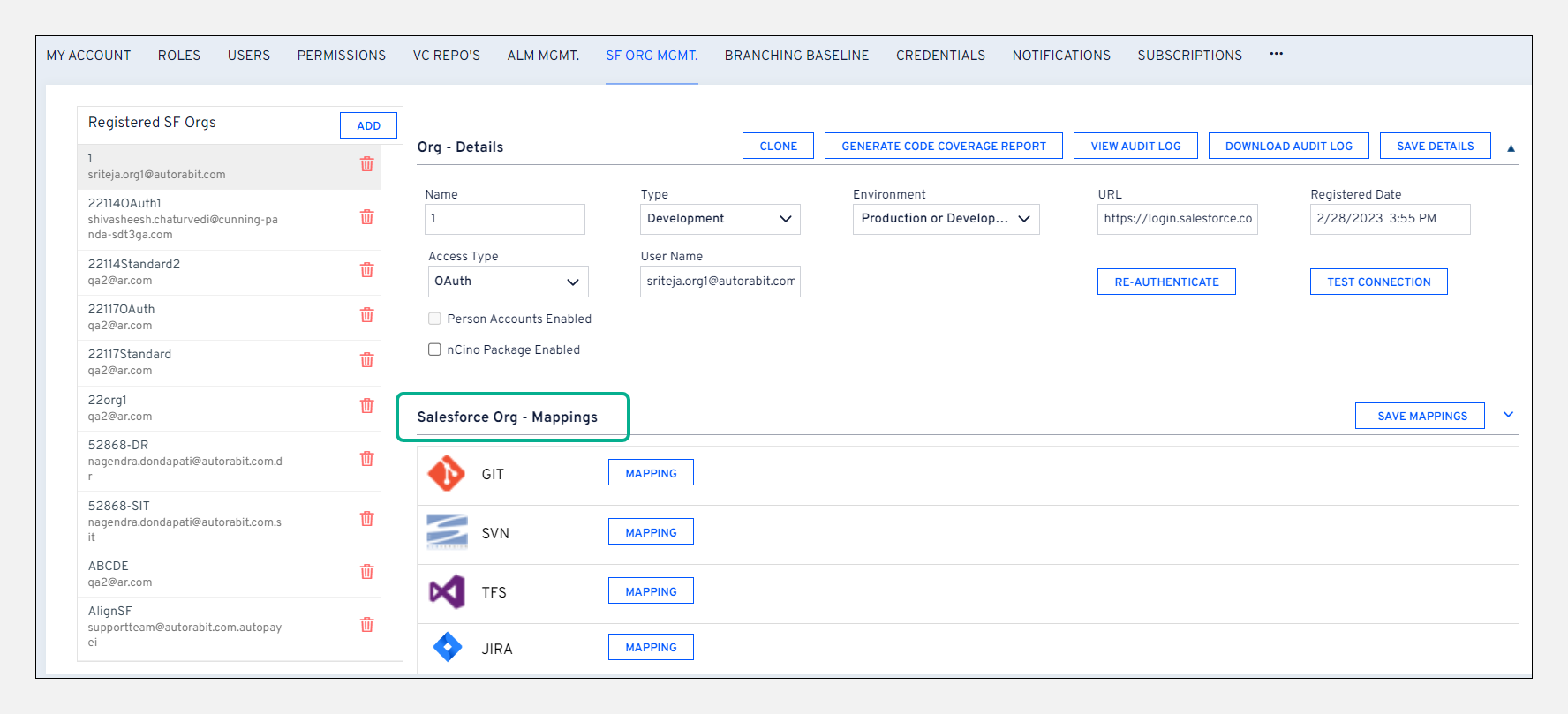Click the TFS Visual Studio icon
Image resolution: width=1568 pixels, height=714 pixels.
447,592
